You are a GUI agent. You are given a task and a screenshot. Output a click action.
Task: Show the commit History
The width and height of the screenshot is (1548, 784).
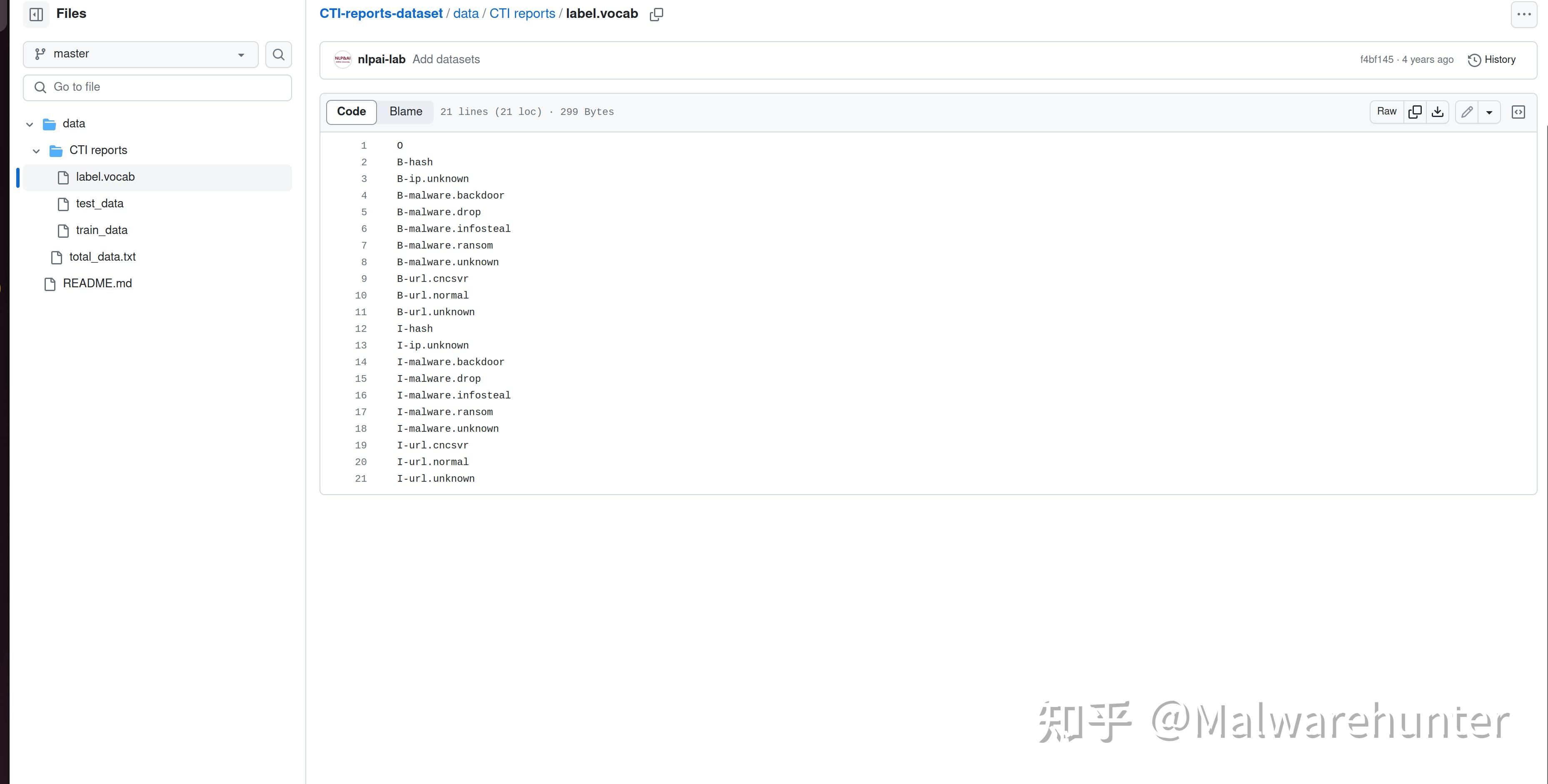(1492, 60)
